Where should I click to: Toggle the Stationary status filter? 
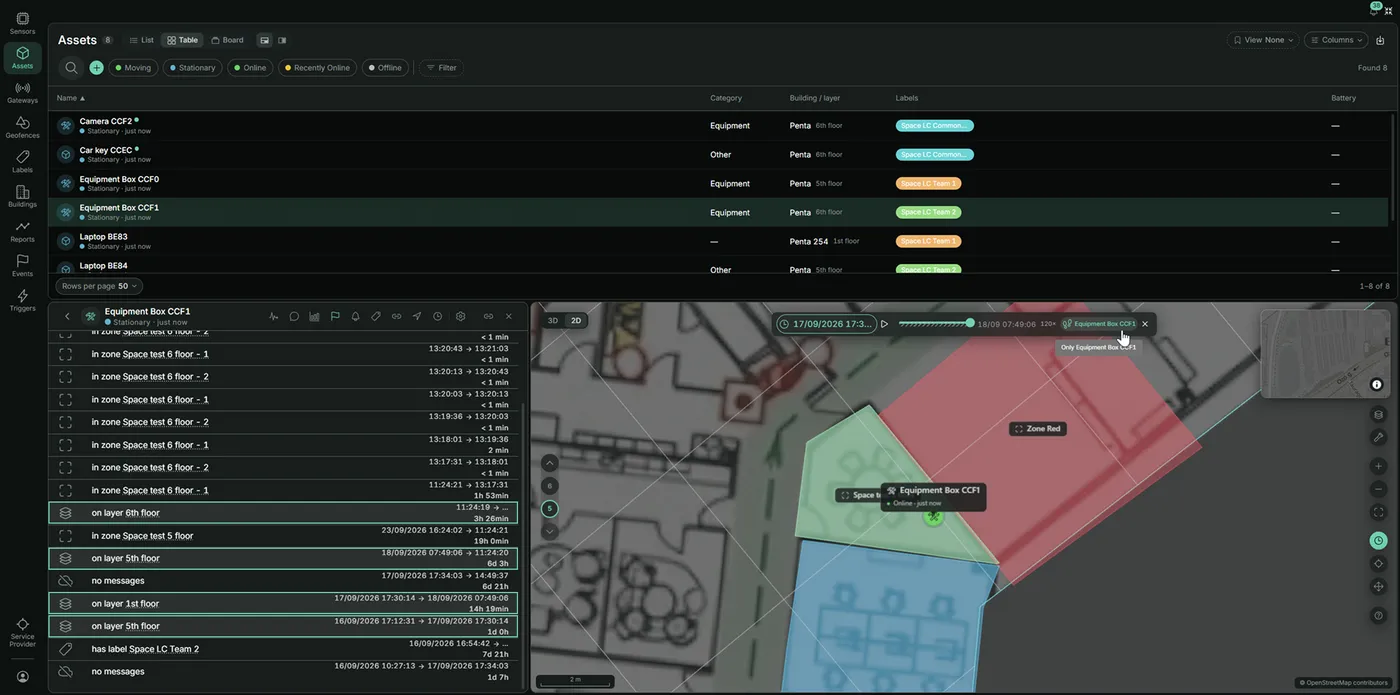point(192,68)
